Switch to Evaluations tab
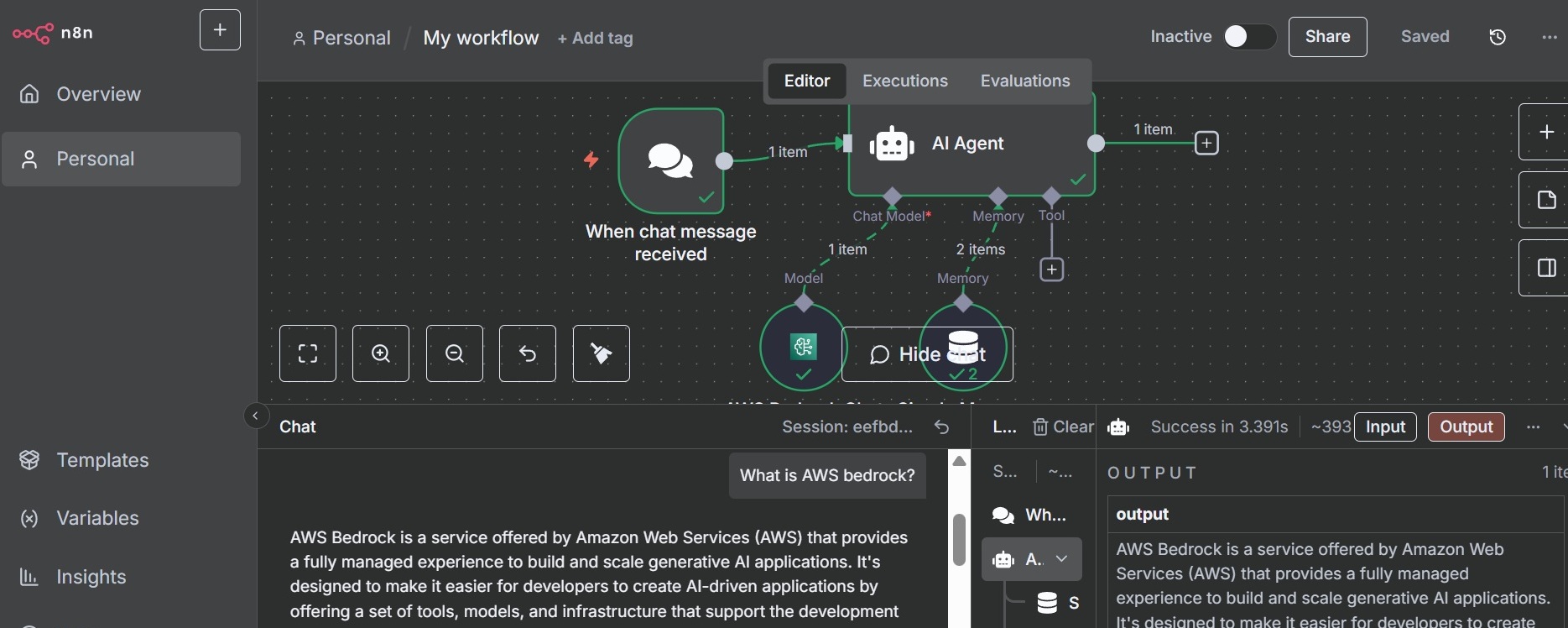The height and width of the screenshot is (628, 1568). [x=1025, y=81]
